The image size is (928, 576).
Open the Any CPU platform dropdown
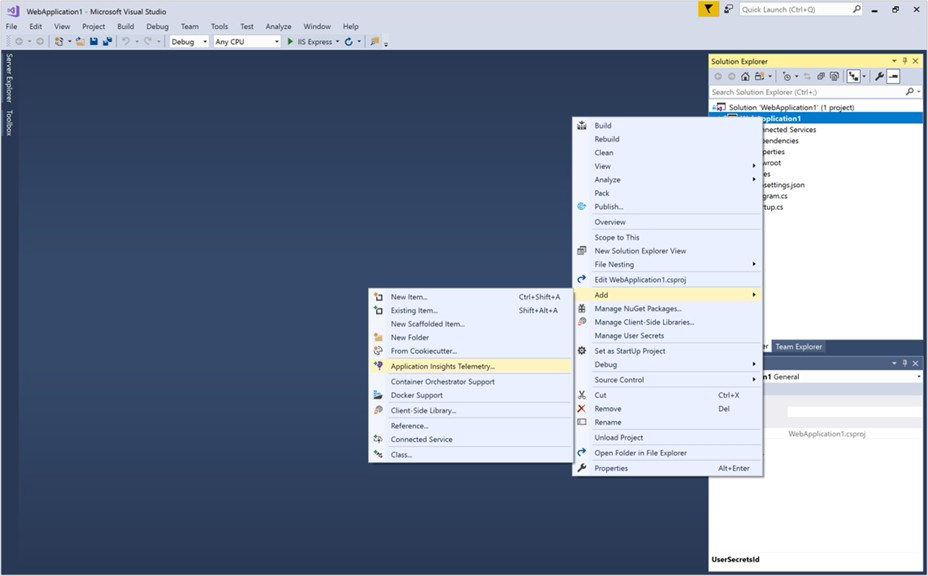[x=247, y=42]
